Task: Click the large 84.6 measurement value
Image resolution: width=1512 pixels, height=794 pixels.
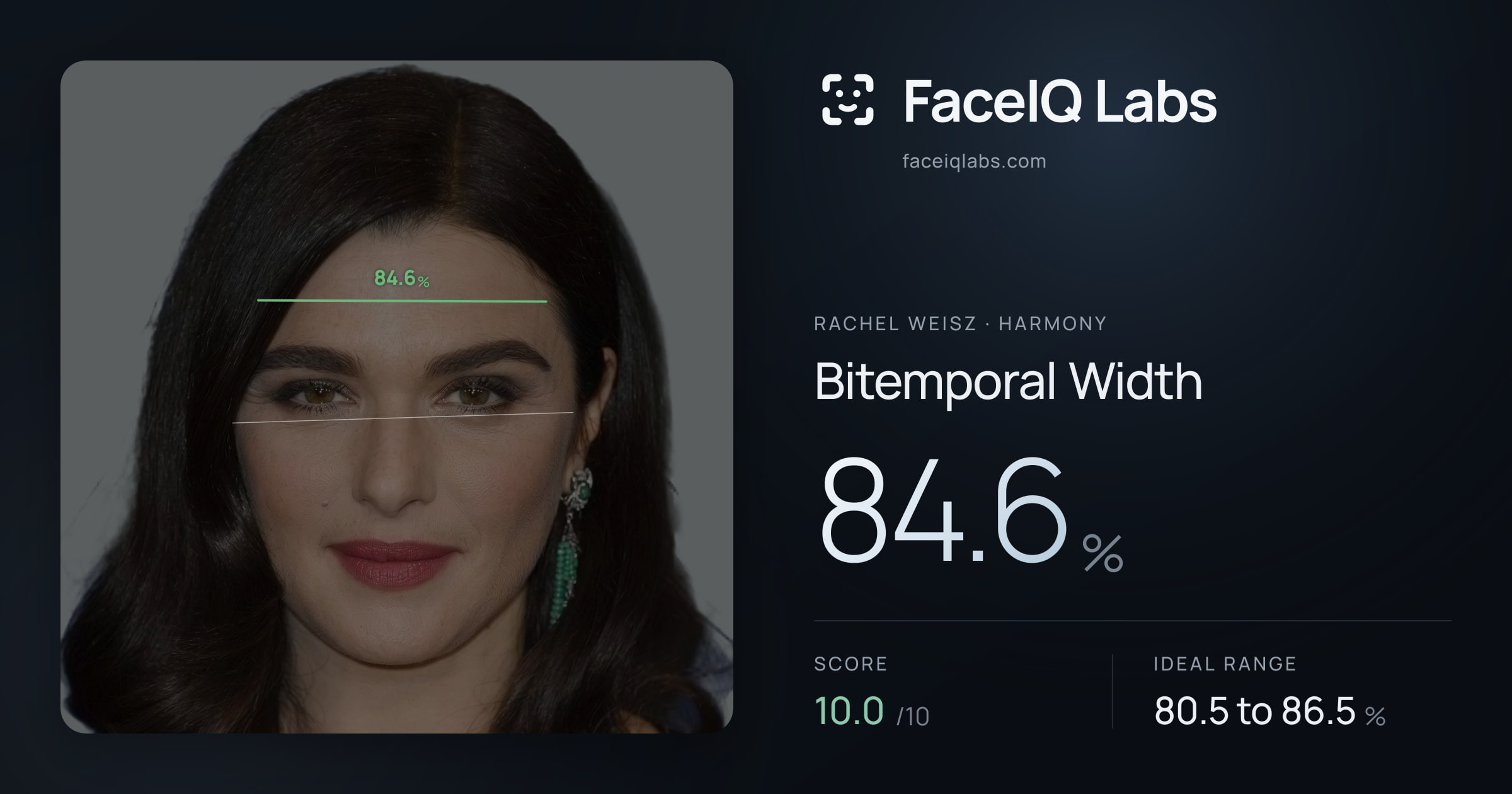Action: (943, 510)
